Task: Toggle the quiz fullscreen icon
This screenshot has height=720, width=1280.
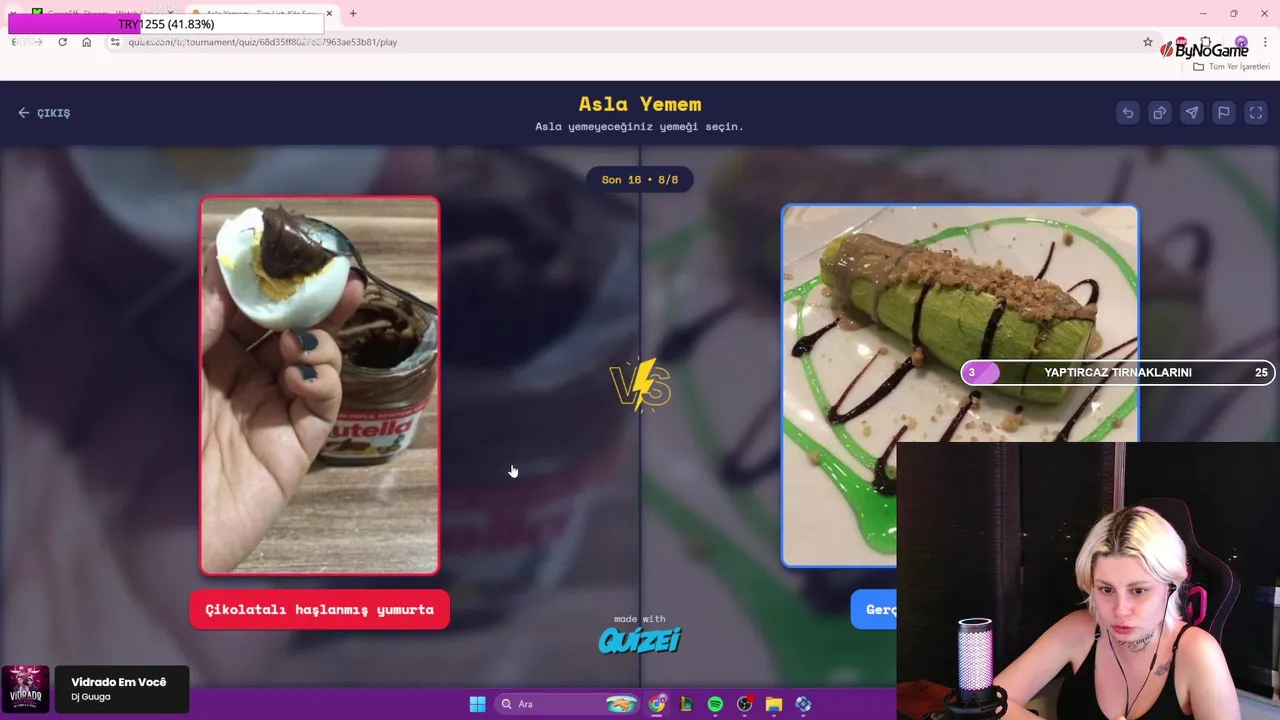Action: click(x=1256, y=113)
